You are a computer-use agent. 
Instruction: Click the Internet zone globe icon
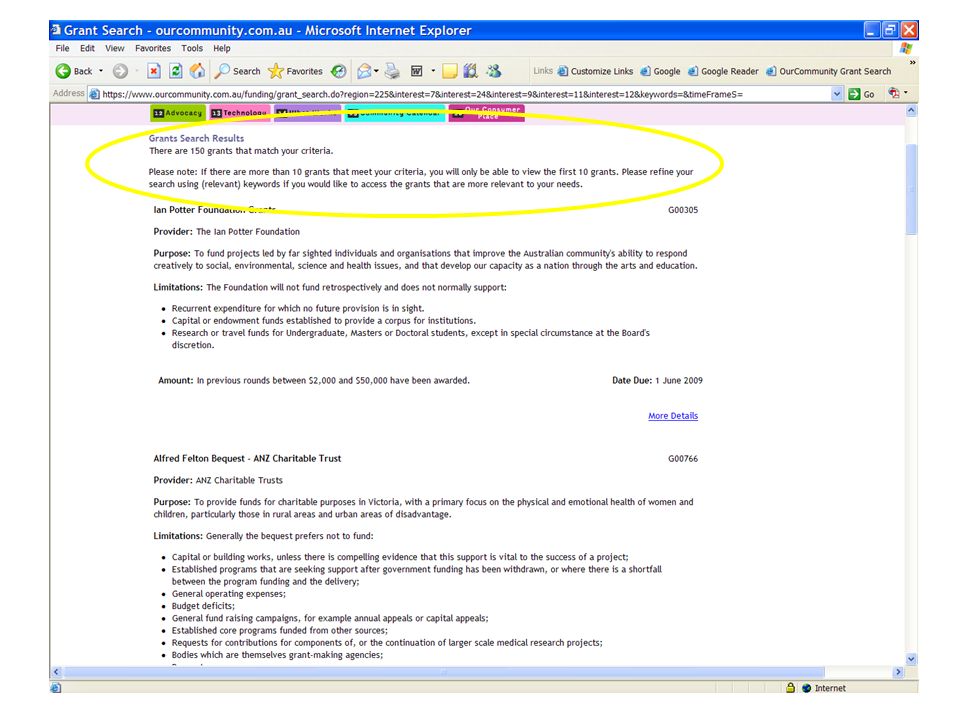pos(806,688)
